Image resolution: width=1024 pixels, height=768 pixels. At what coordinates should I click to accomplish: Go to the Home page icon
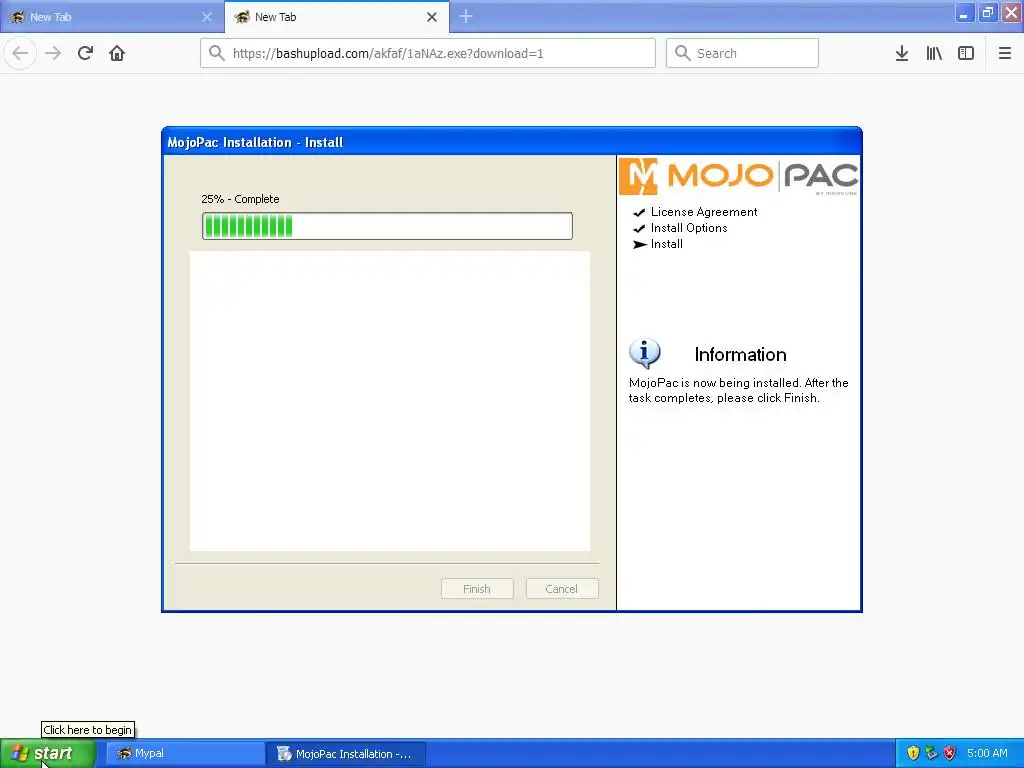(x=117, y=53)
